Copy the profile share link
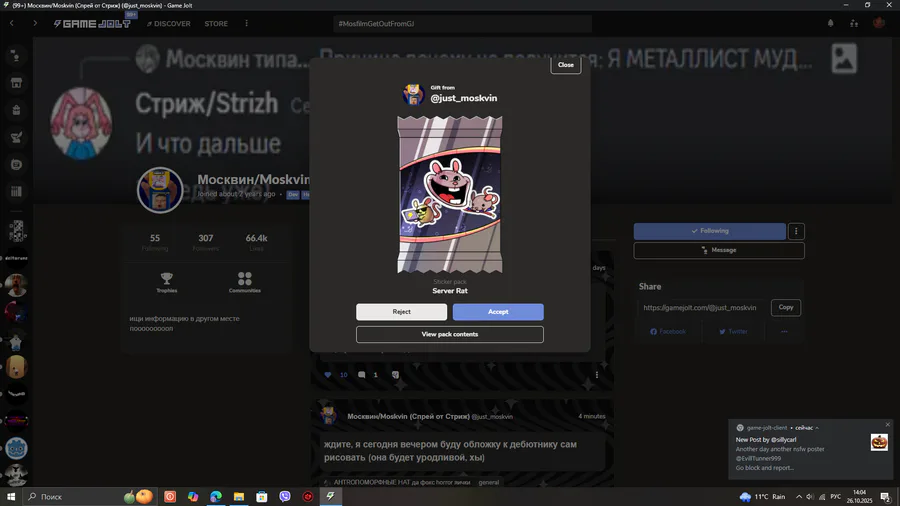 [785, 308]
